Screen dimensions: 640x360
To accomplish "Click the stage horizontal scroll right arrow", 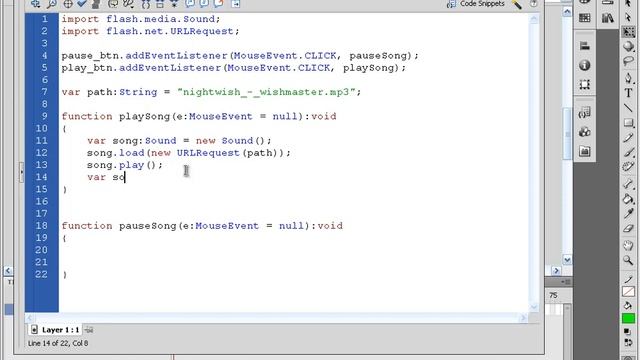I will [556, 271].
